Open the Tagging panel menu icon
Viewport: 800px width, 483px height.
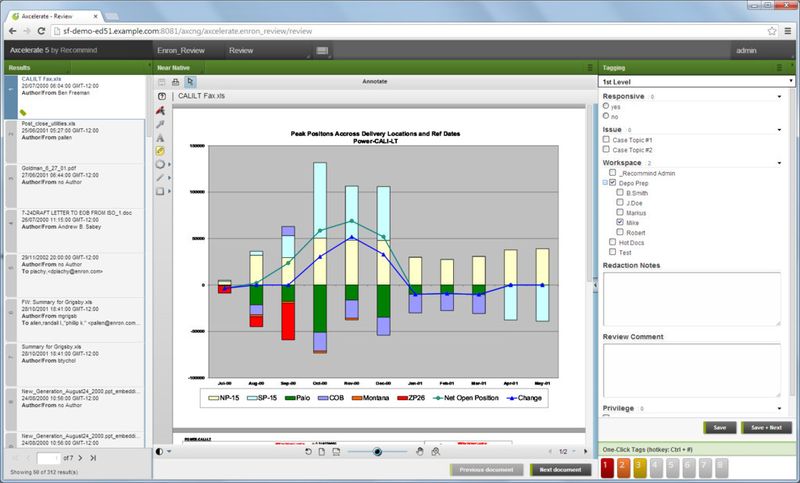(779, 67)
